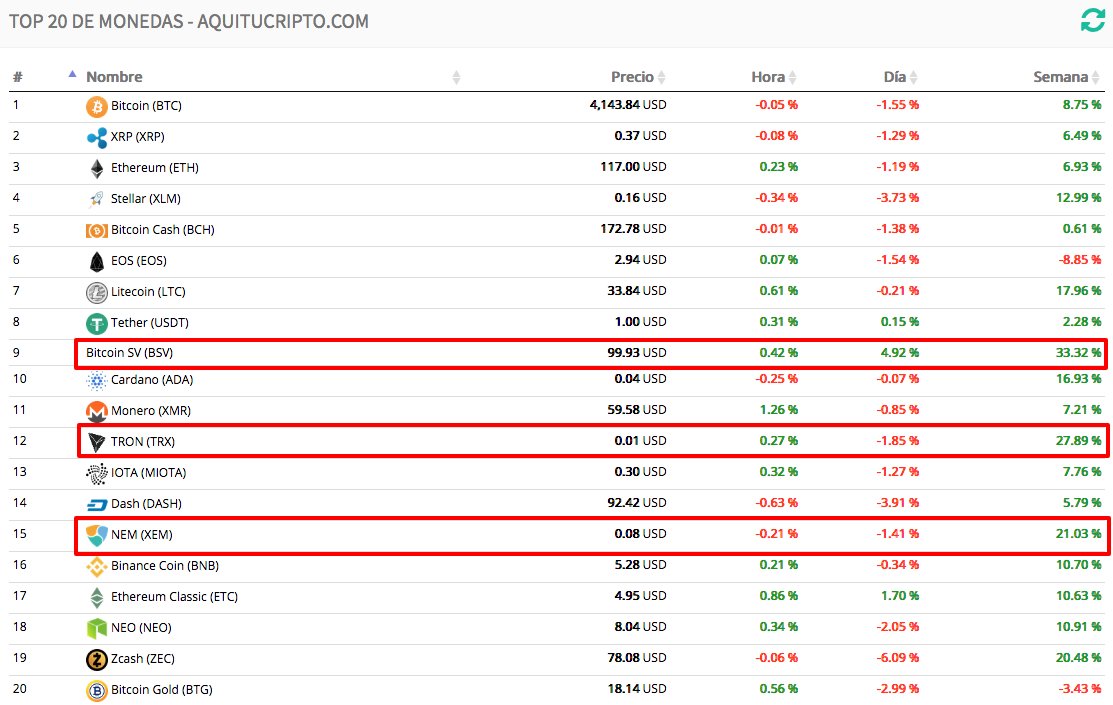Sort coins by Semana change column

click(x=1066, y=77)
